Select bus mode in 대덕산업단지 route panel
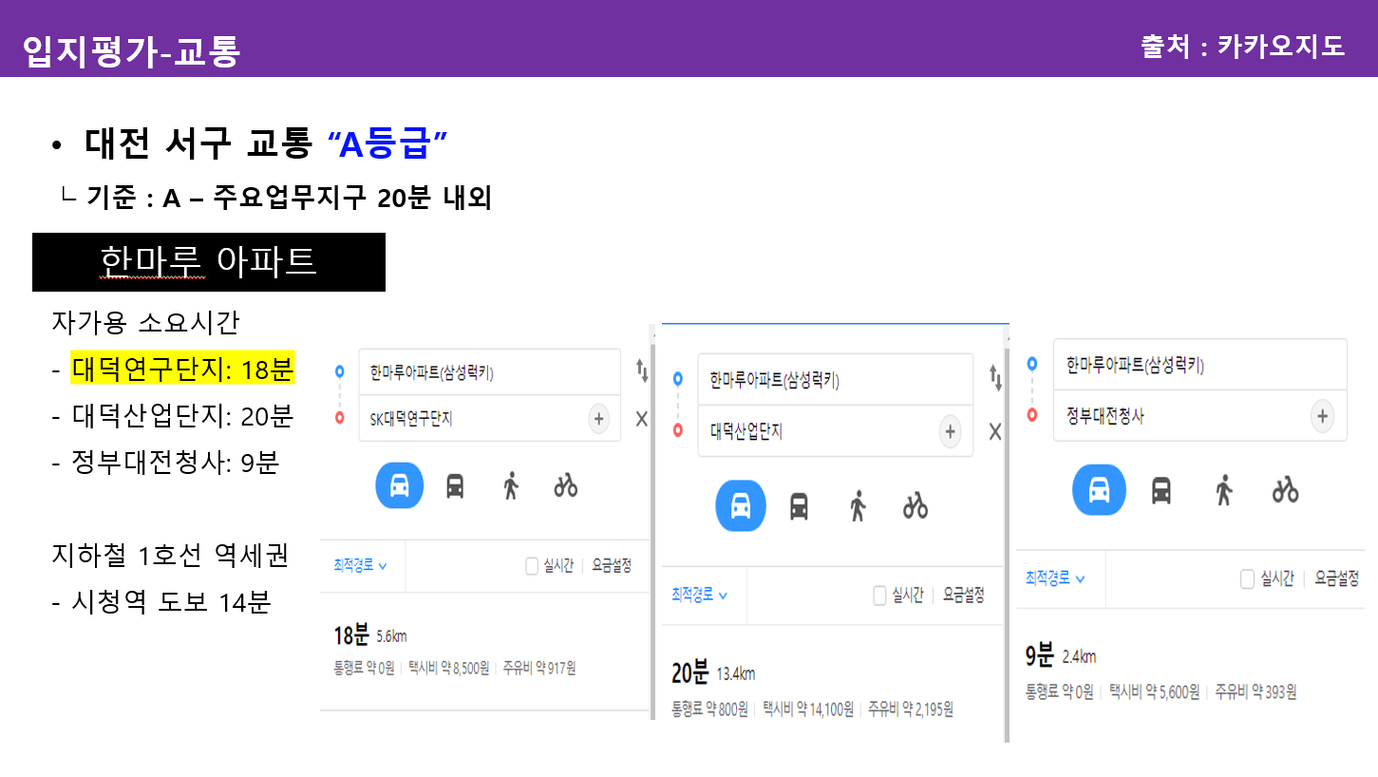 click(798, 506)
